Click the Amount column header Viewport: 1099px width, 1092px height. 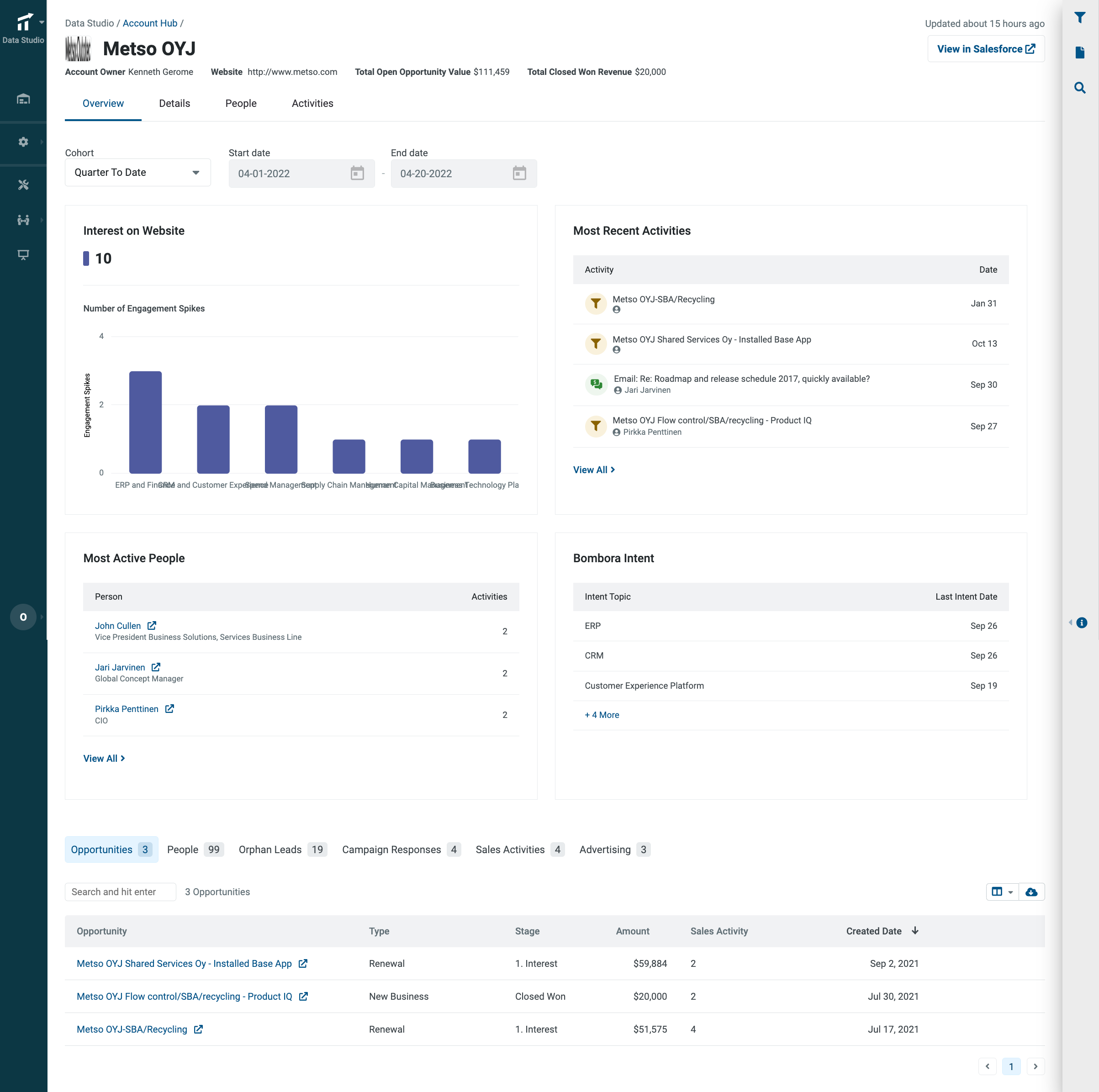point(633,931)
